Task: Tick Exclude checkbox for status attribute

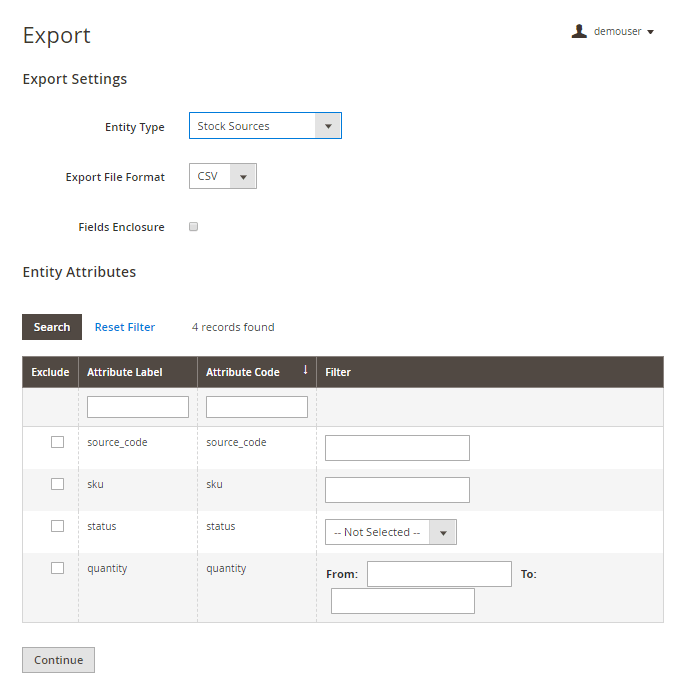Action: point(57,526)
